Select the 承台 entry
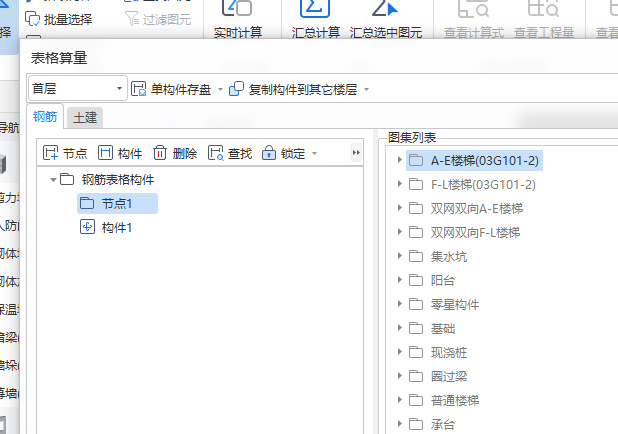Image resolution: width=618 pixels, height=434 pixels. pyautogui.click(x=443, y=425)
